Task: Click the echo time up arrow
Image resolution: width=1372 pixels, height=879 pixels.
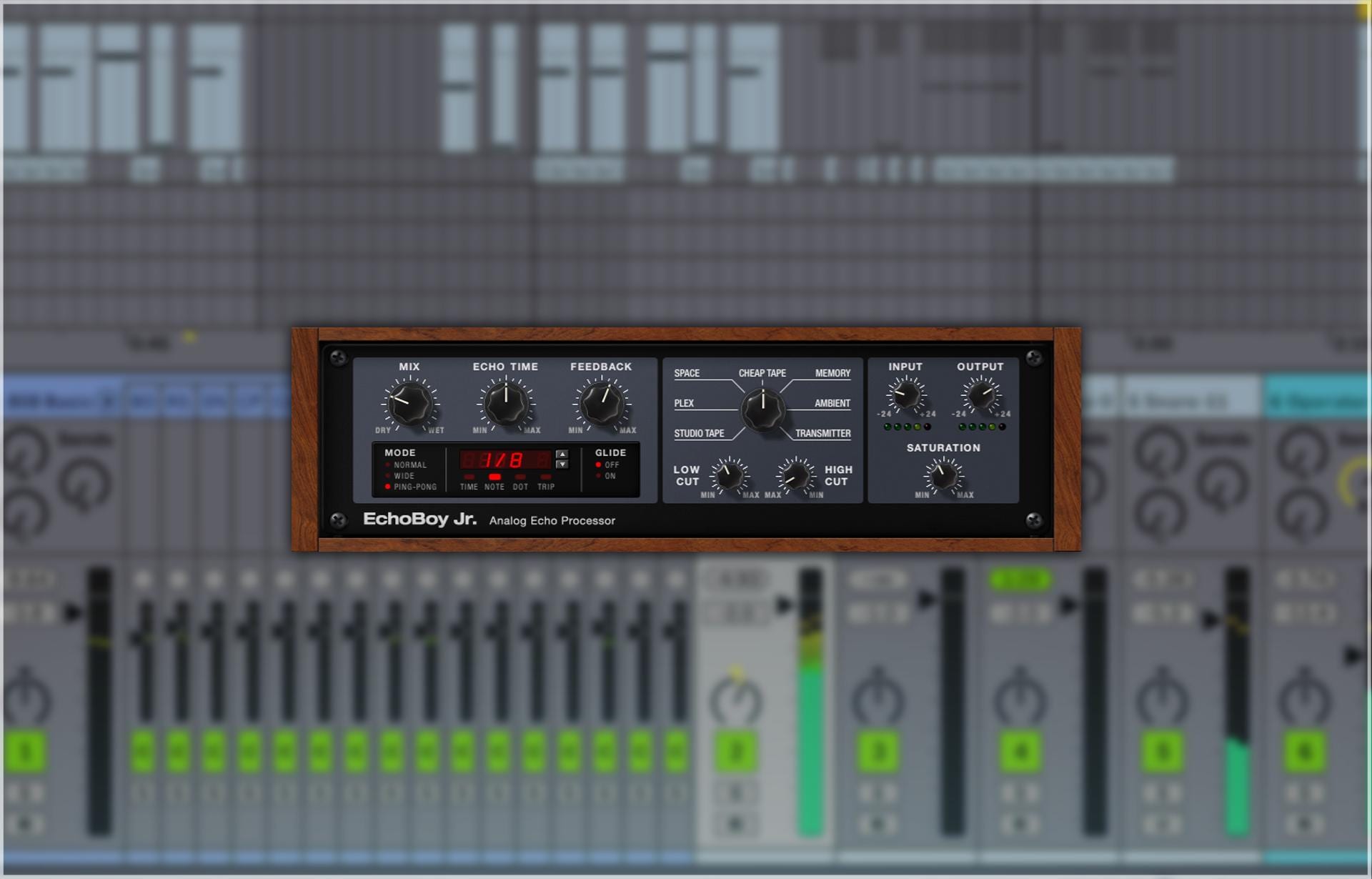Action: click(x=562, y=454)
